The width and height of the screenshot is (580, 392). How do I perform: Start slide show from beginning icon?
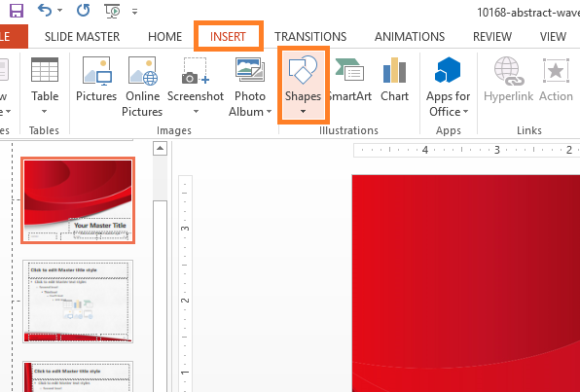(x=113, y=11)
